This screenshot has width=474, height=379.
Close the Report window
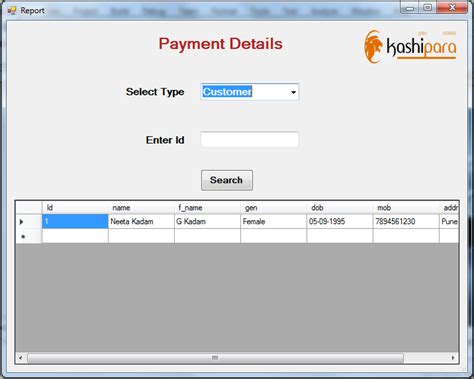[x=452, y=7]
